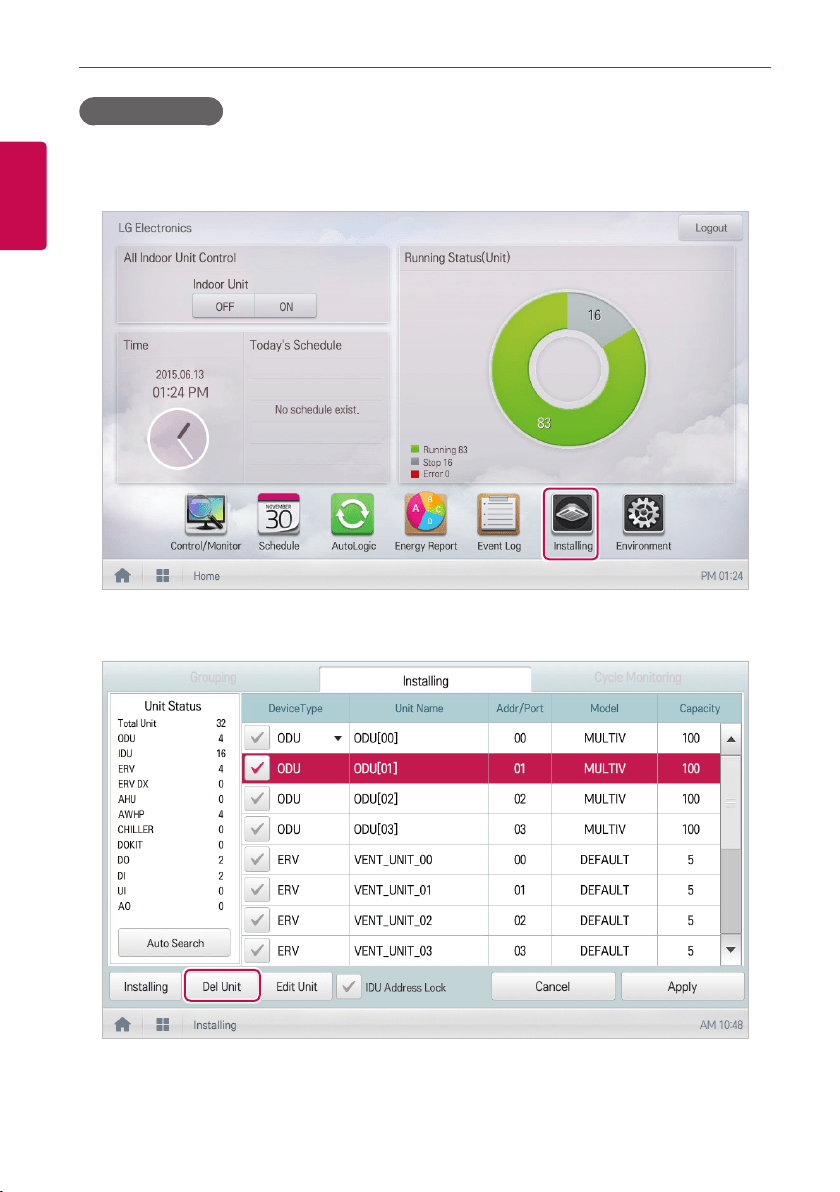Click the grid menu icon in the Home screen footer
This screenshot has width=840, height=1192.
point(163,575)
